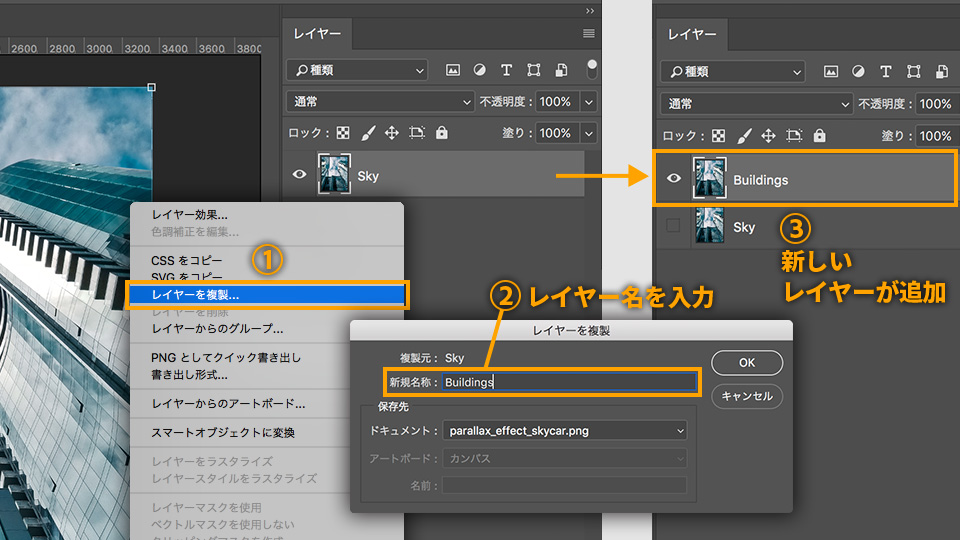This screenshot has height=540, width=960.
Task: Choose レイヤーを複製... menu item
Action: point(266,294)
